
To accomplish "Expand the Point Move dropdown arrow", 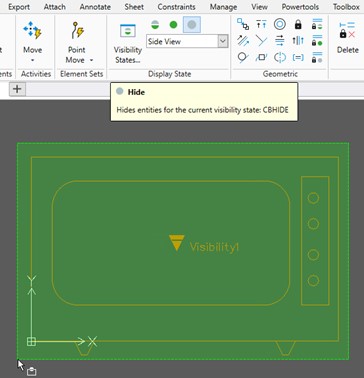I will [x=91, y=60].
